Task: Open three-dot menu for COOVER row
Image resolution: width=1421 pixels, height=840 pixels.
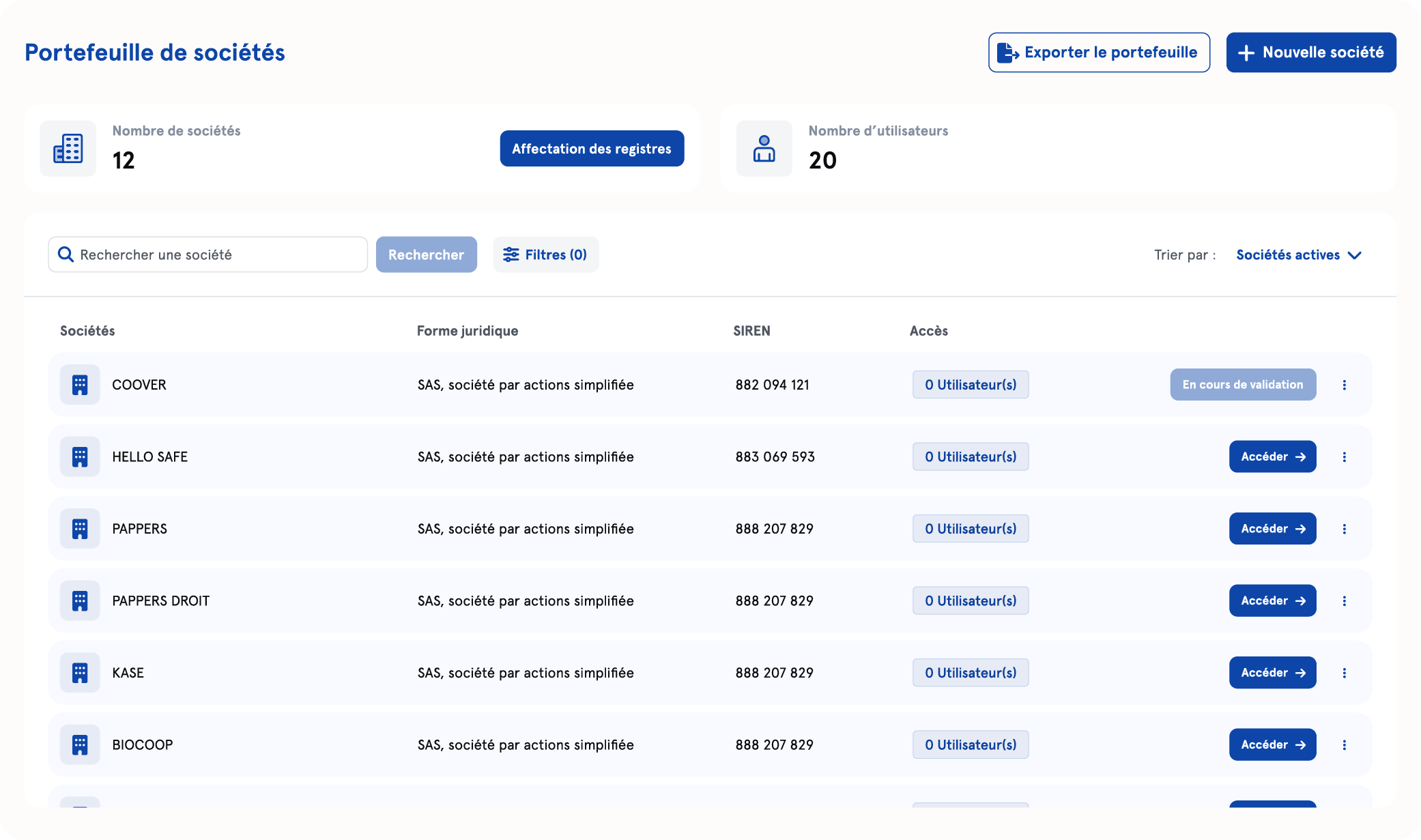Action: pos(1344,385)
